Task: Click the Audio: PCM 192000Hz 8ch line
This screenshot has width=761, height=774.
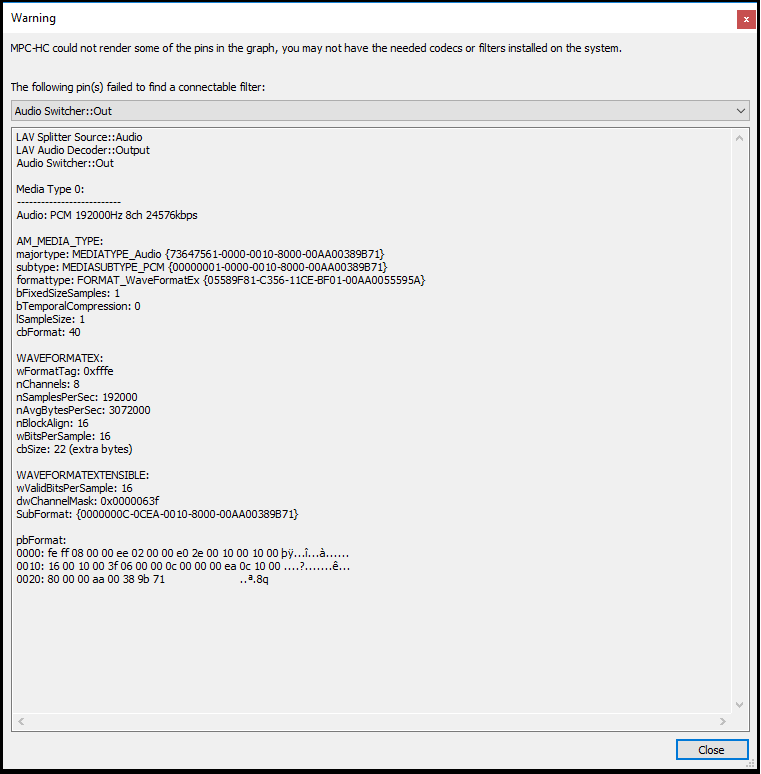Action: pyautogui.click(x=107, y=215)
